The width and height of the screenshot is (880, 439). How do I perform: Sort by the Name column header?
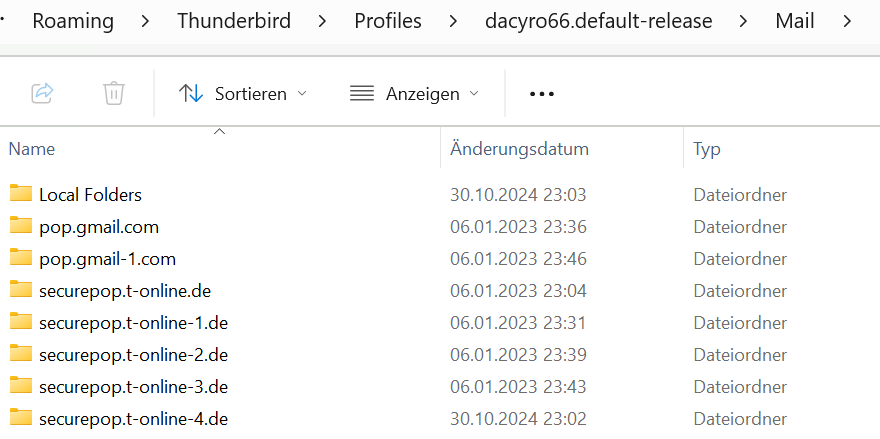(32, 149)
